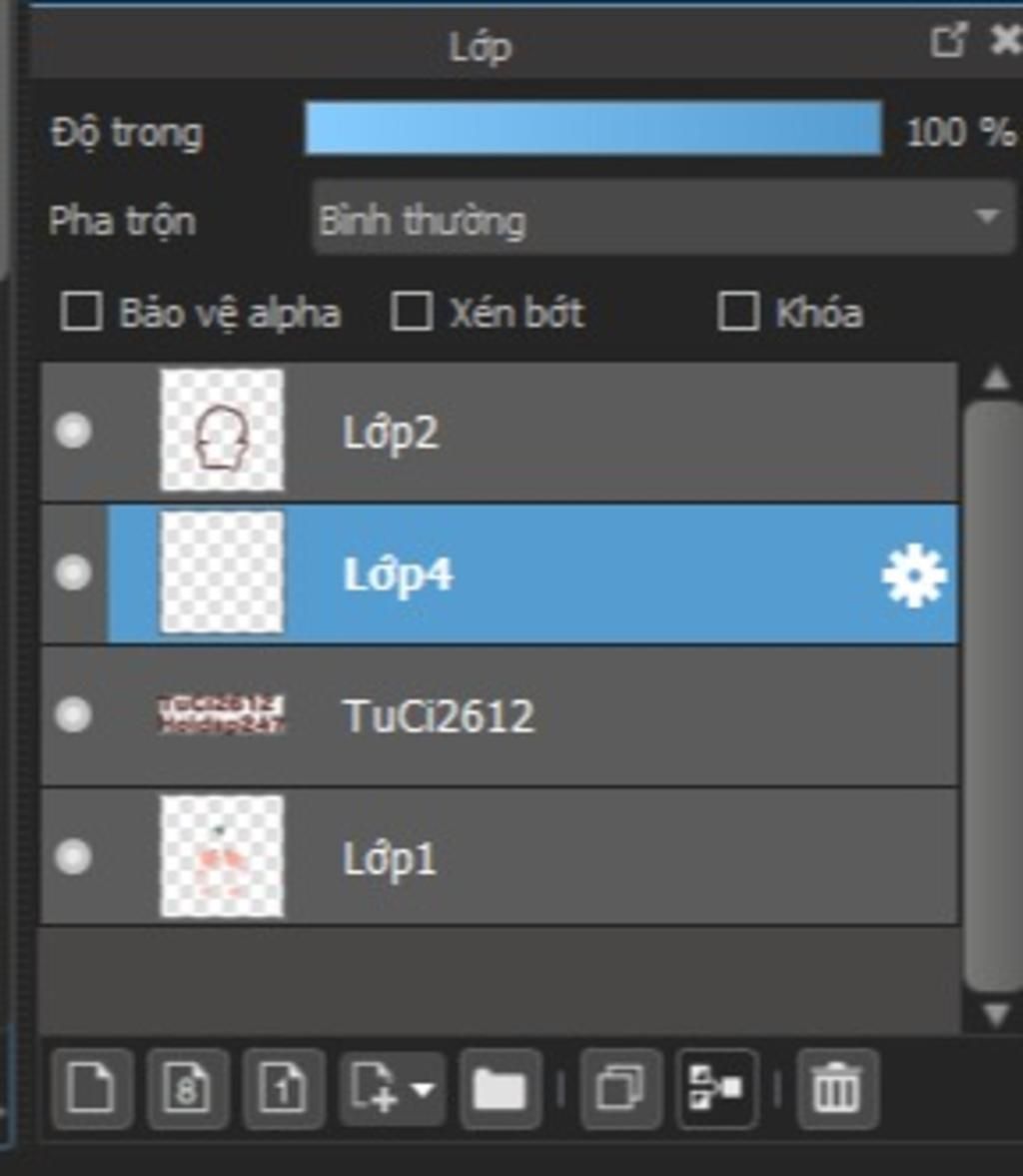1023x1176 pixels.
Task: Delete the selected layer
Action: 836,1088
